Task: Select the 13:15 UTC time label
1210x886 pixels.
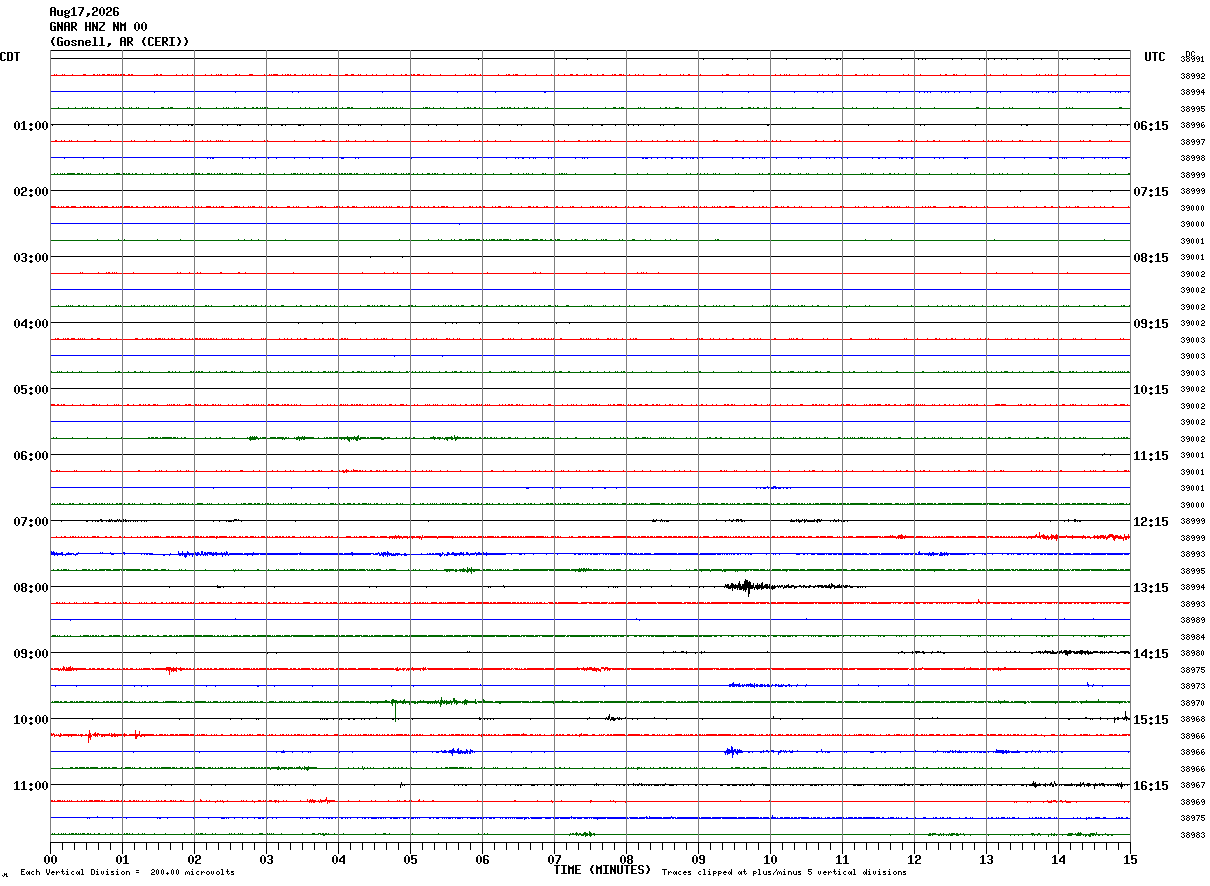Action: (x=1152, y=587)
